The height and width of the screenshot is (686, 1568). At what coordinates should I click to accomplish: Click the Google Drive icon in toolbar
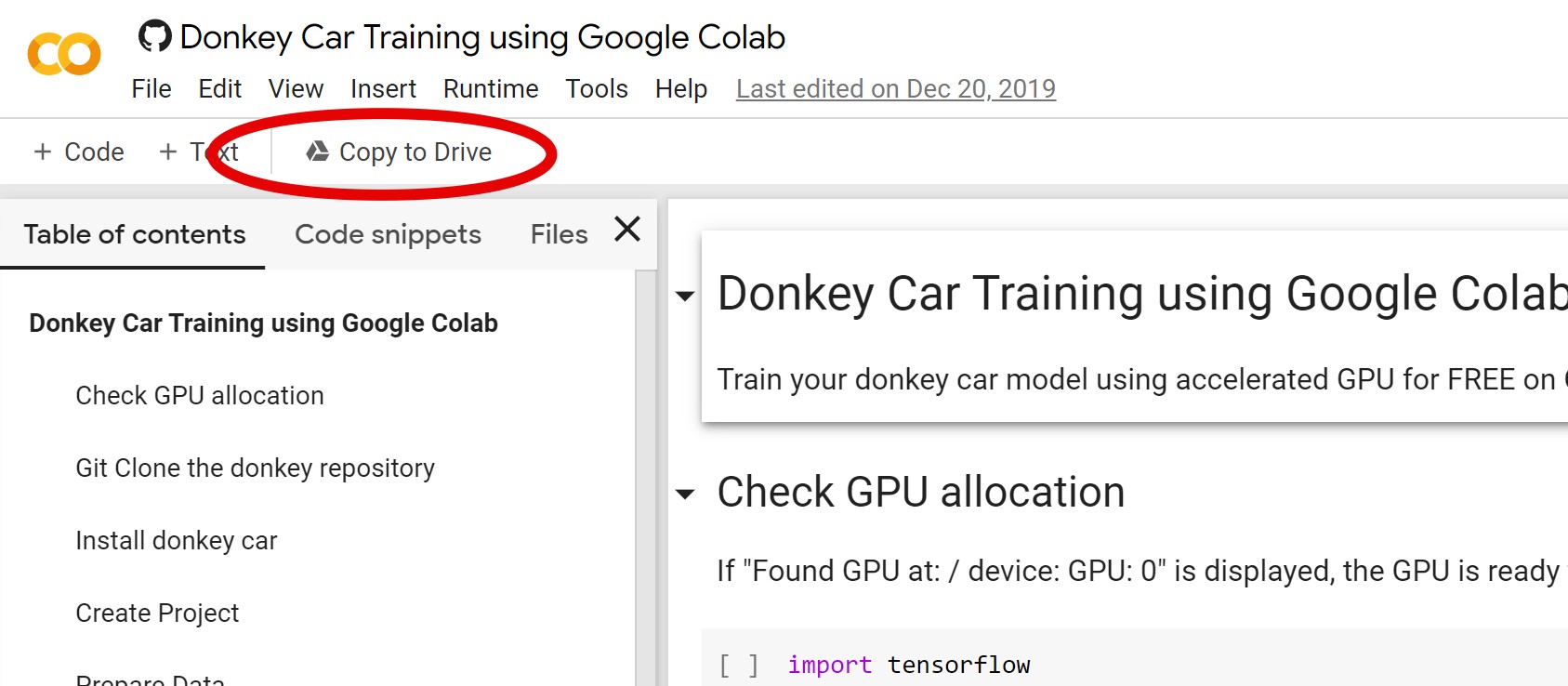click(x=318, y=152)
